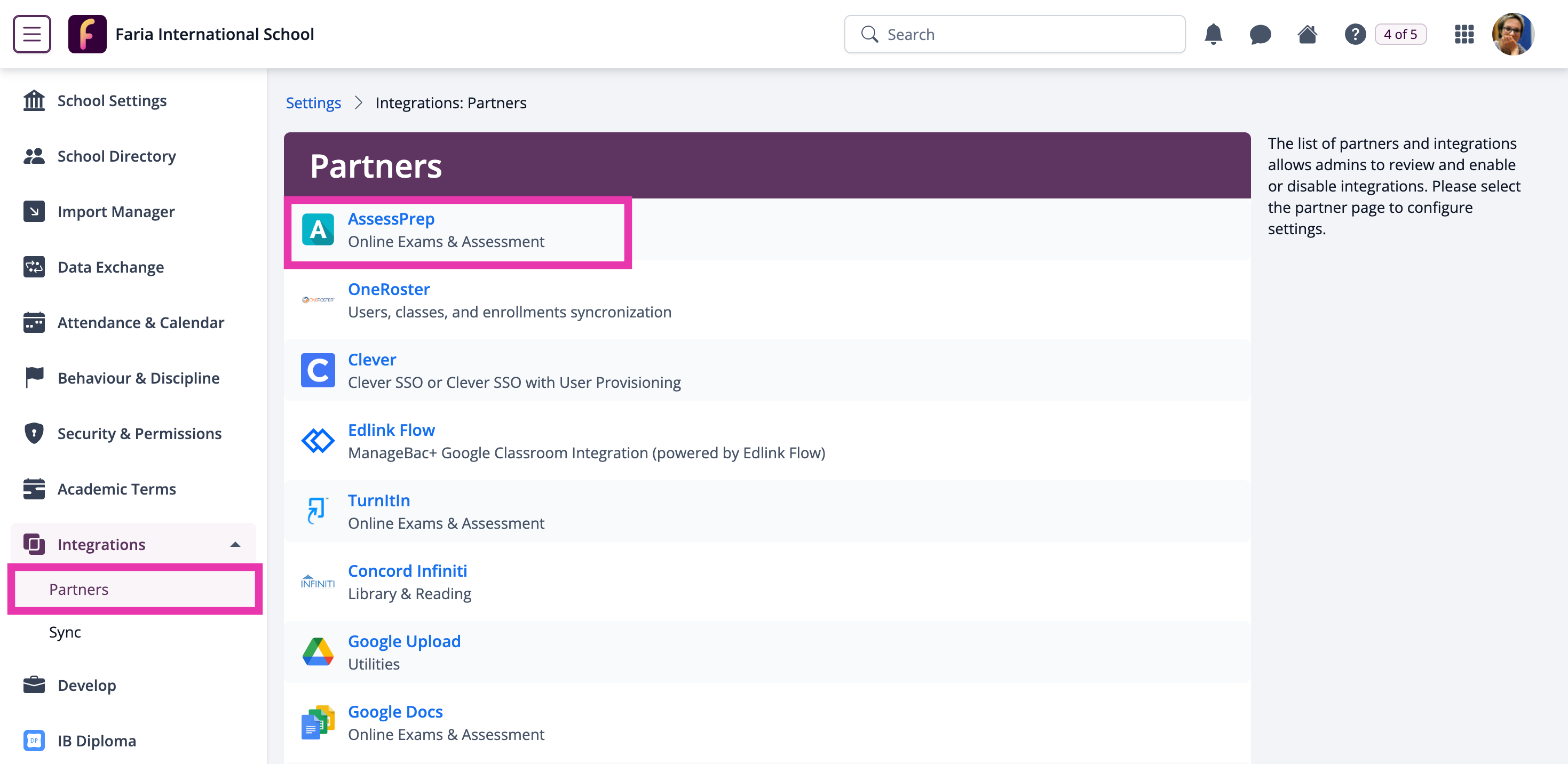Click the Google Docs icon
This screenshot has height=764, width=1568.
point(318,722)
